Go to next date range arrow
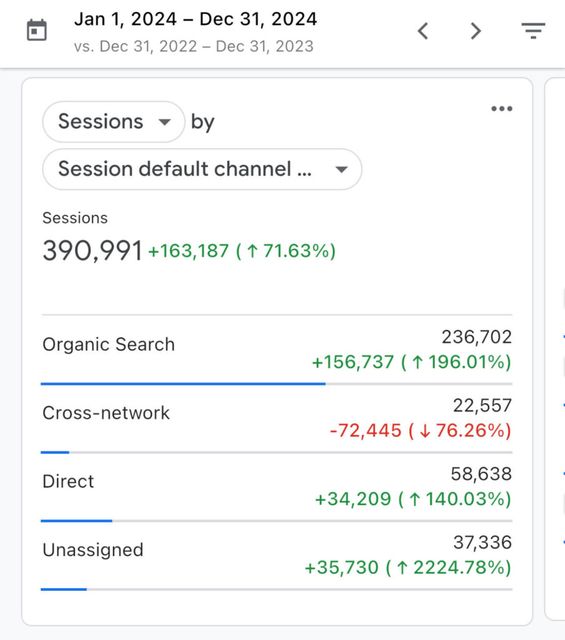 tap(475, 31)
